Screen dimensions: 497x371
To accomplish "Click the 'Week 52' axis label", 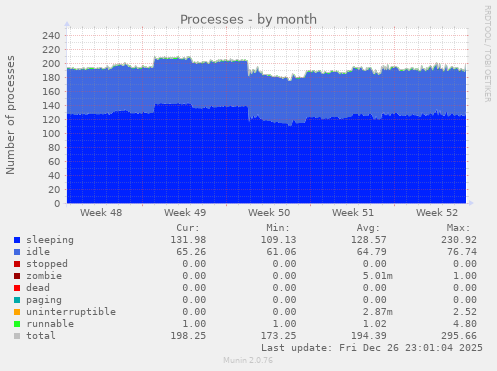I will click(437, 213).
